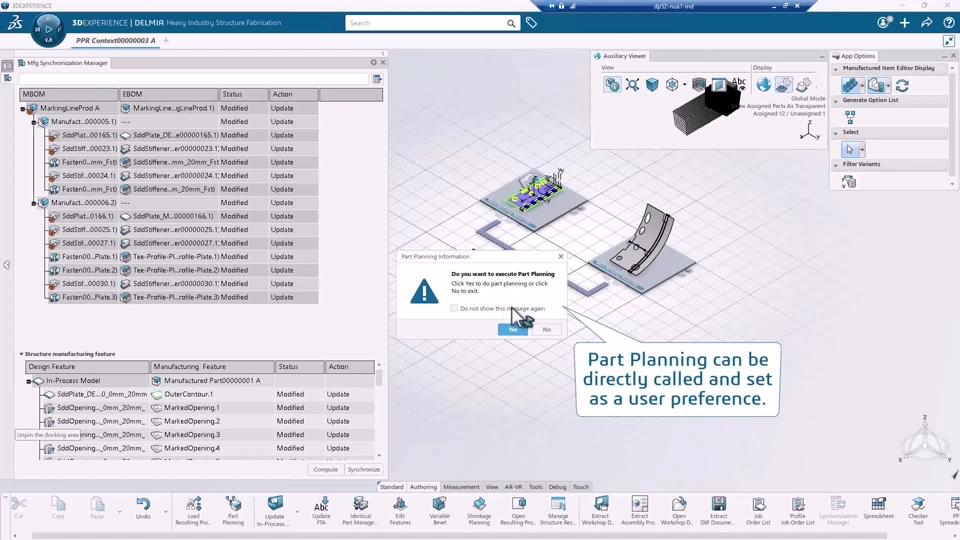Toggle the first Manufactured Item Editor Display button
960x540 pixels.
click(x=850, y=85)
